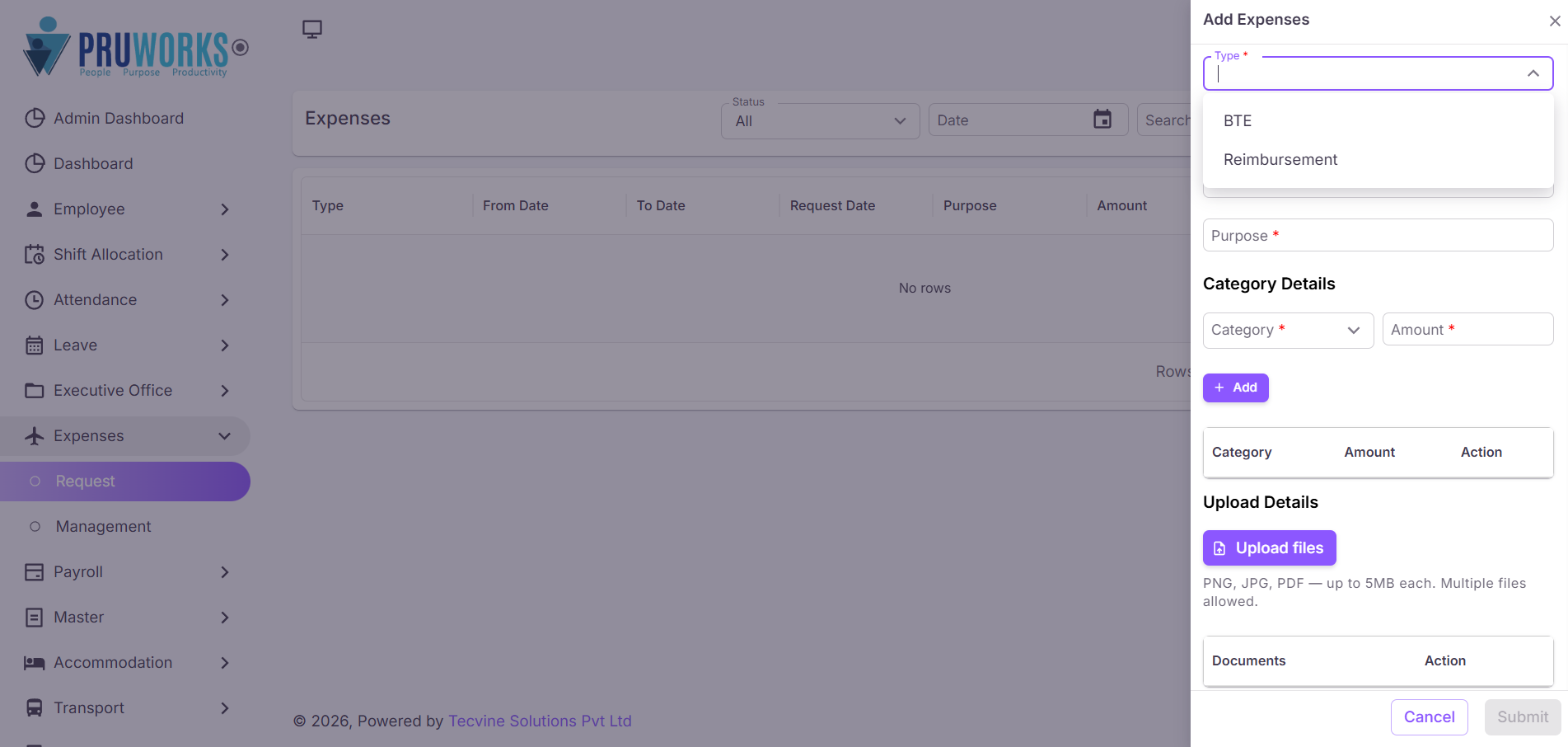Open the Category dropdown

[1288, 330]
